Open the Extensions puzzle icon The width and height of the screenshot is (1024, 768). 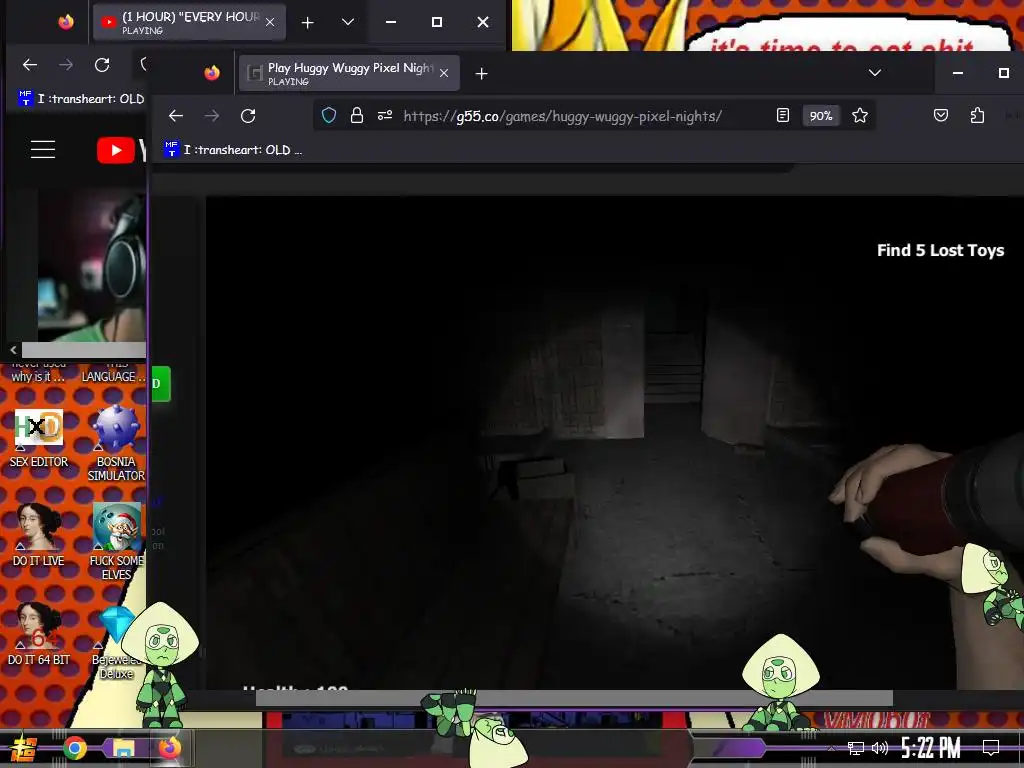(977, 116)
